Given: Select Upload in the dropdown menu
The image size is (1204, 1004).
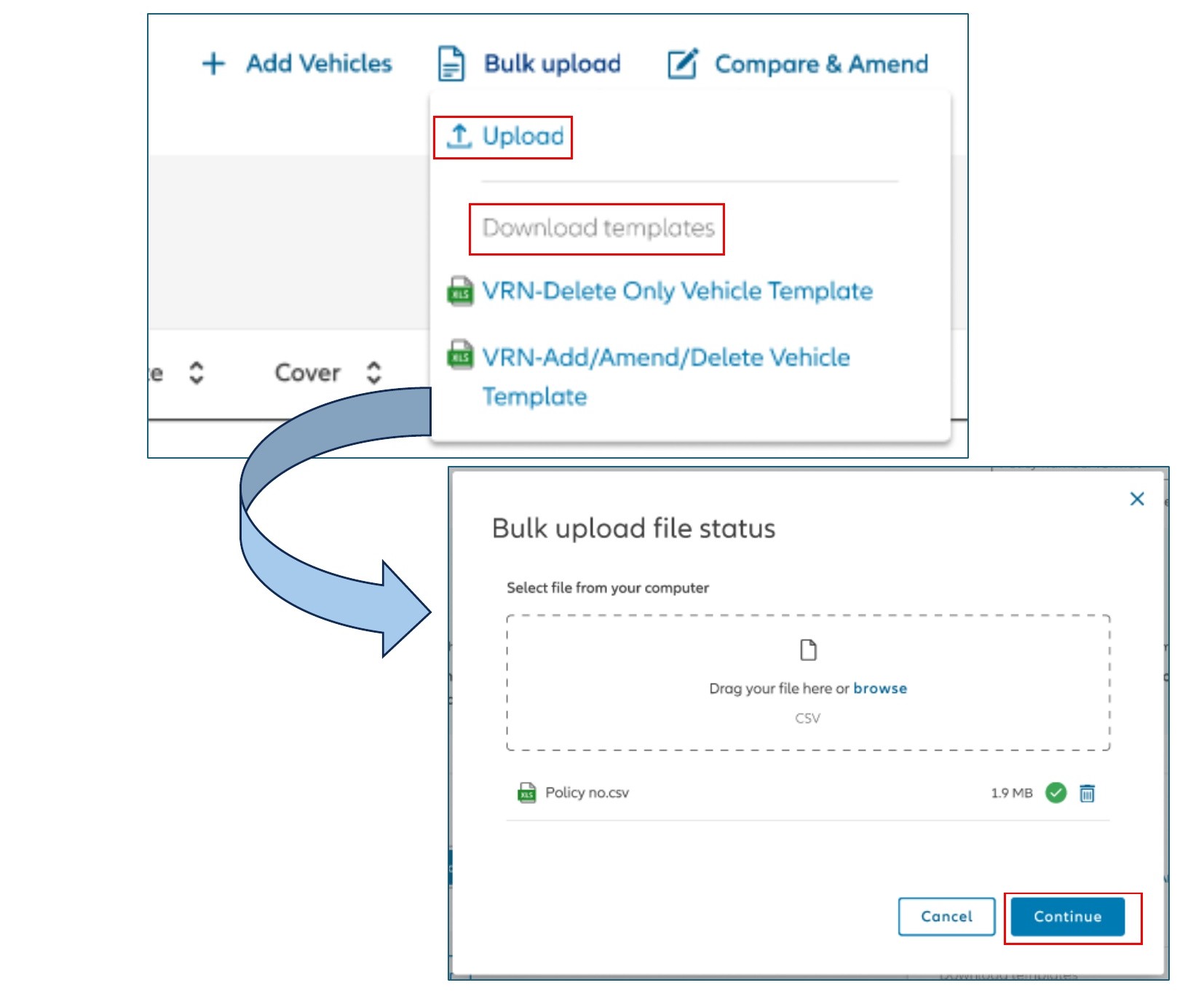Looking at the screenshot, I should tap(523, 136).
